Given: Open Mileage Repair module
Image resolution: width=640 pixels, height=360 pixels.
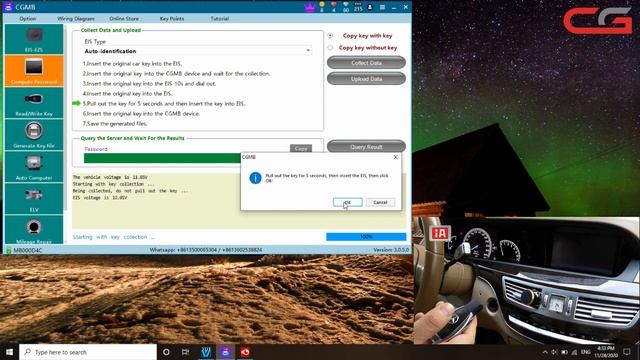Looking at the screenshot, I should click(x=34, y=230).
